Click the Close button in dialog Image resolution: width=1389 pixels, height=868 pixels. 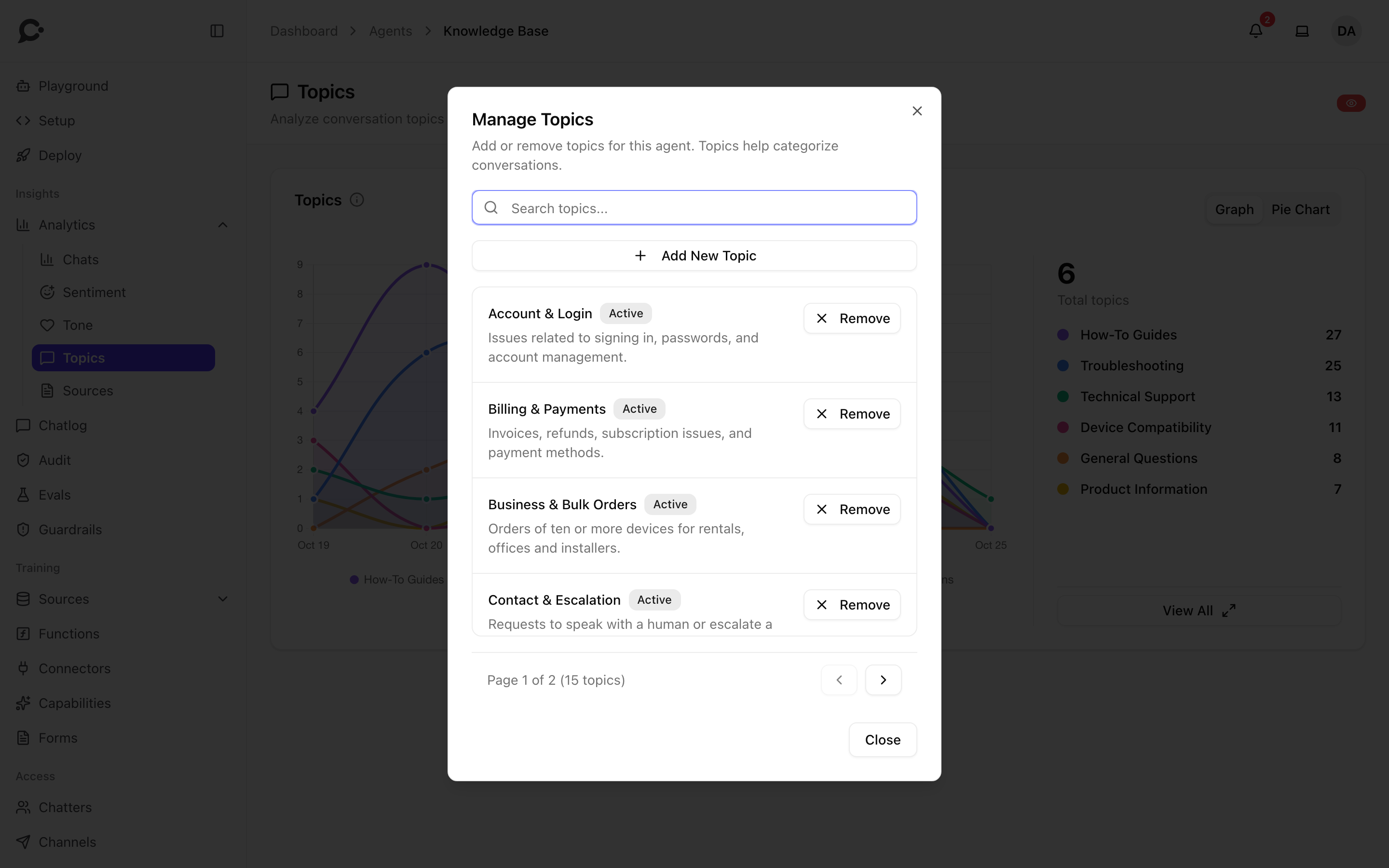click(x=882, y=739)
